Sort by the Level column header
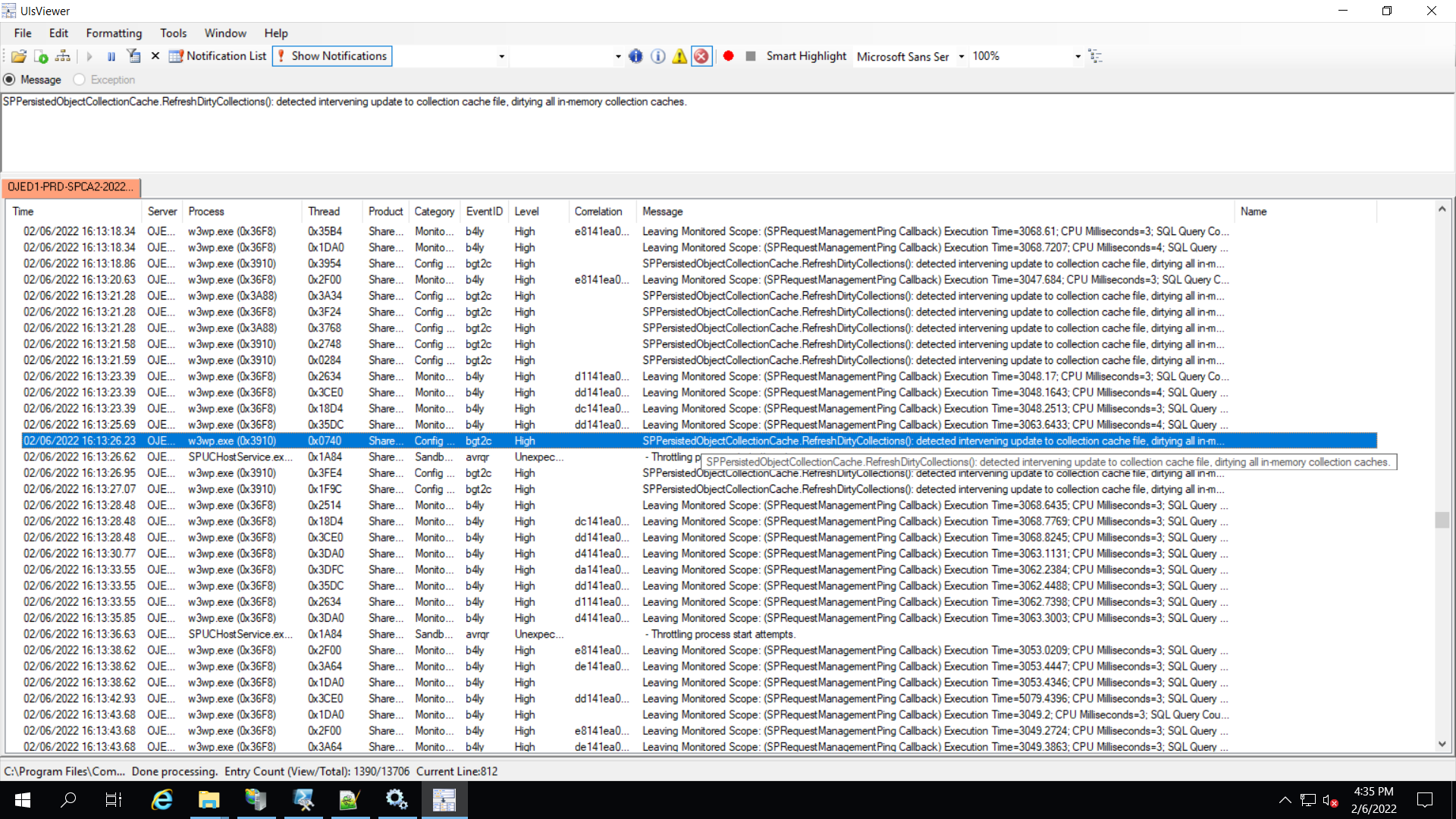The height and width of the screenshot is (819, 1456). coord(538,212)
